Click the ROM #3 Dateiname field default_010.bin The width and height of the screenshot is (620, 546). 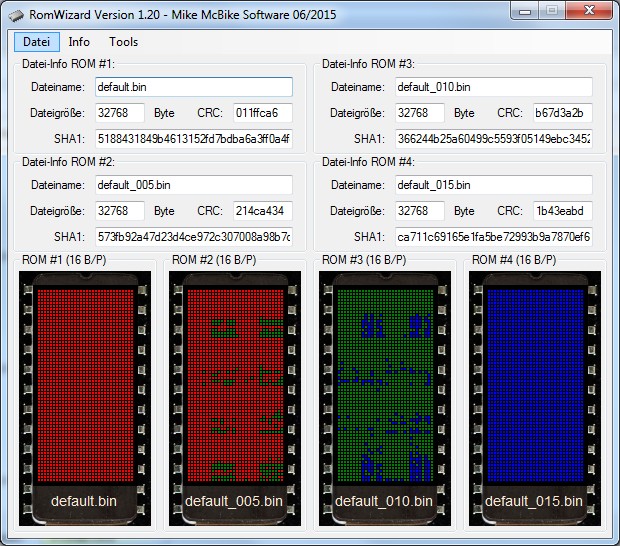coord(493,87)
